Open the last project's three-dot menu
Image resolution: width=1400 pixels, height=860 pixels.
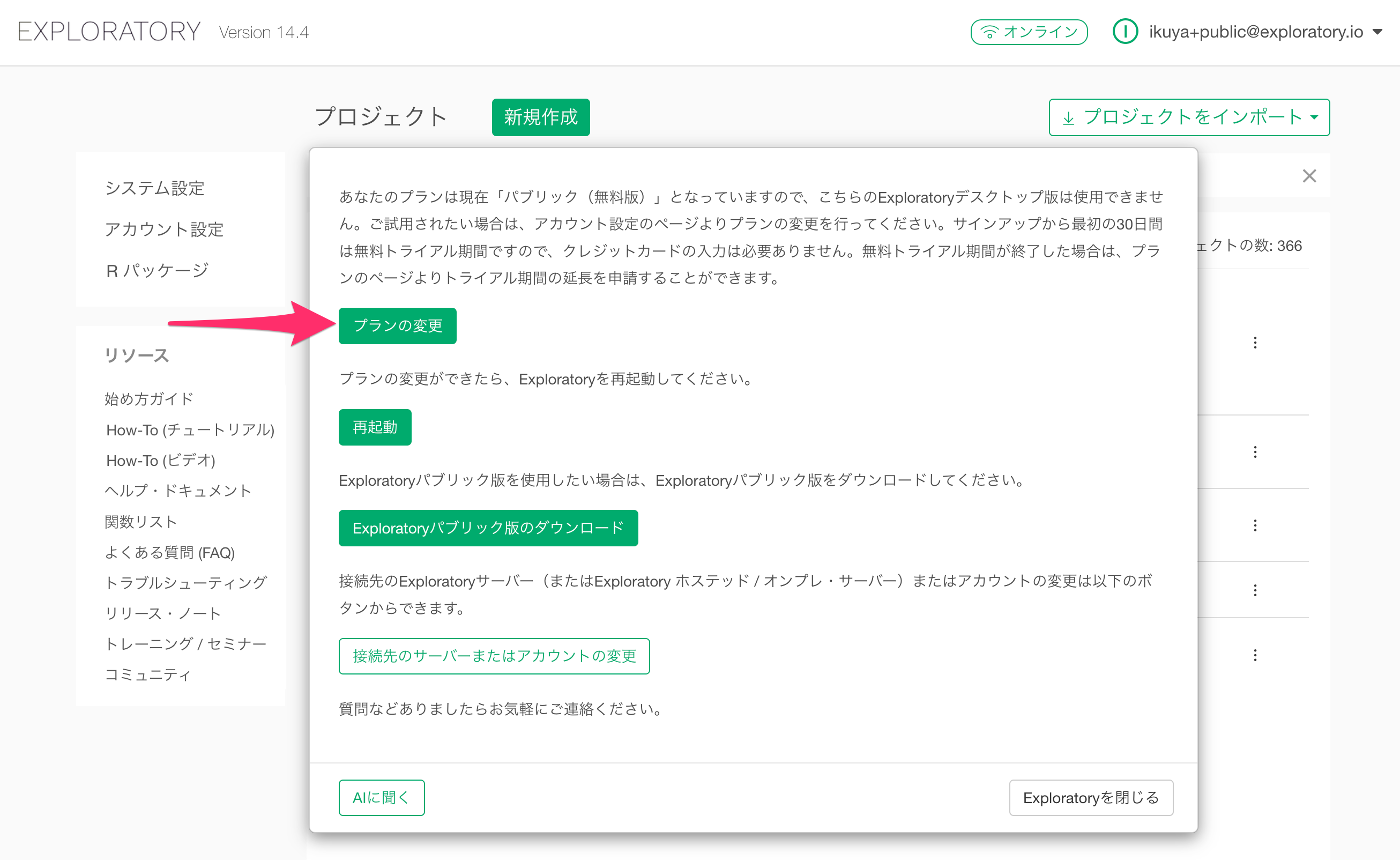coord(1255,655)
